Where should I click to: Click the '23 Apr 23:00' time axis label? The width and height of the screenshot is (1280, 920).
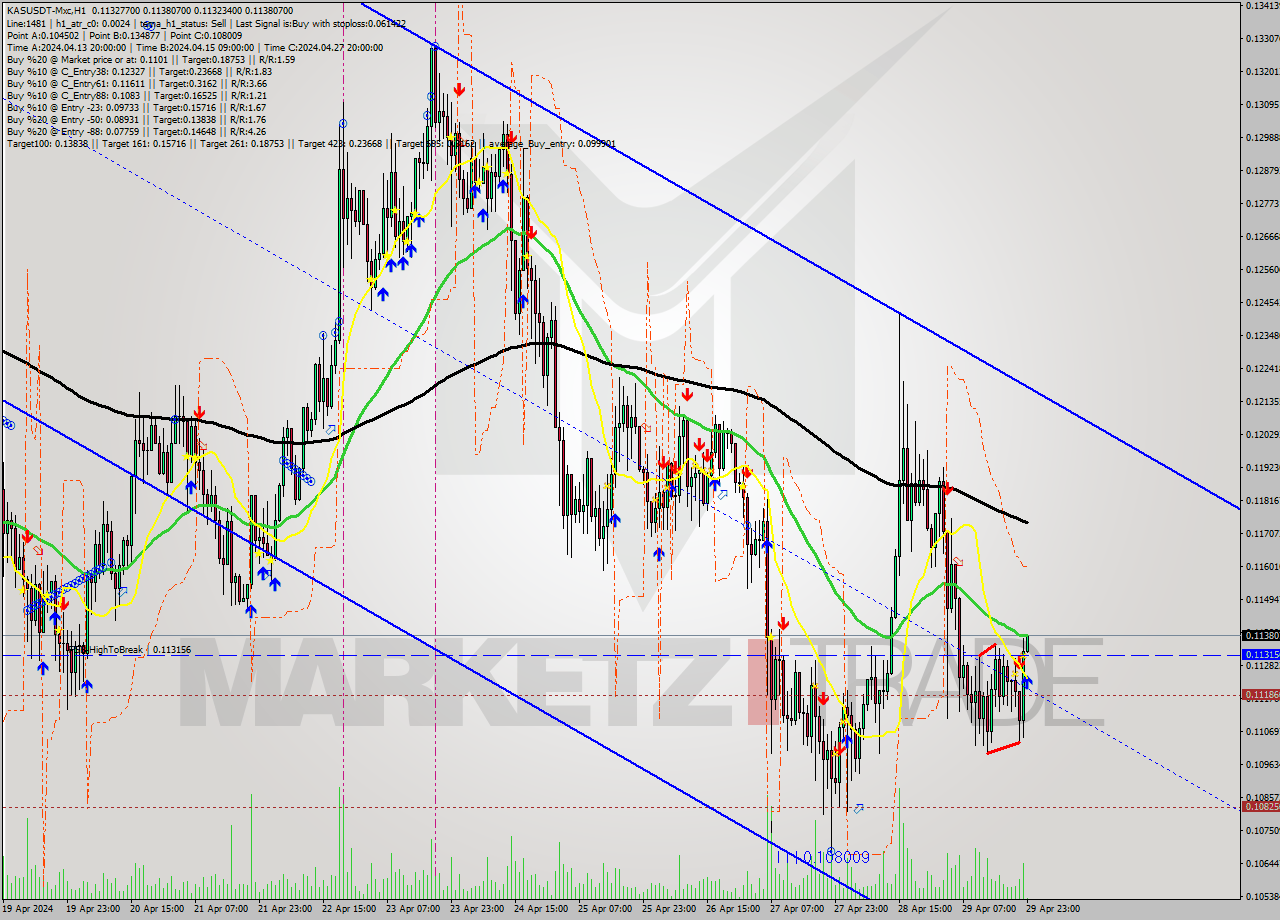[478, 909]
